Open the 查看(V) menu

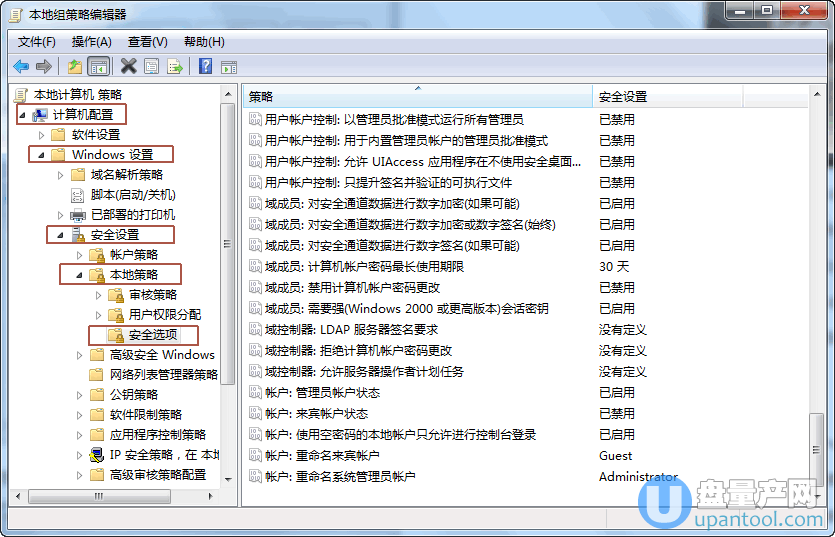[147, 42]
